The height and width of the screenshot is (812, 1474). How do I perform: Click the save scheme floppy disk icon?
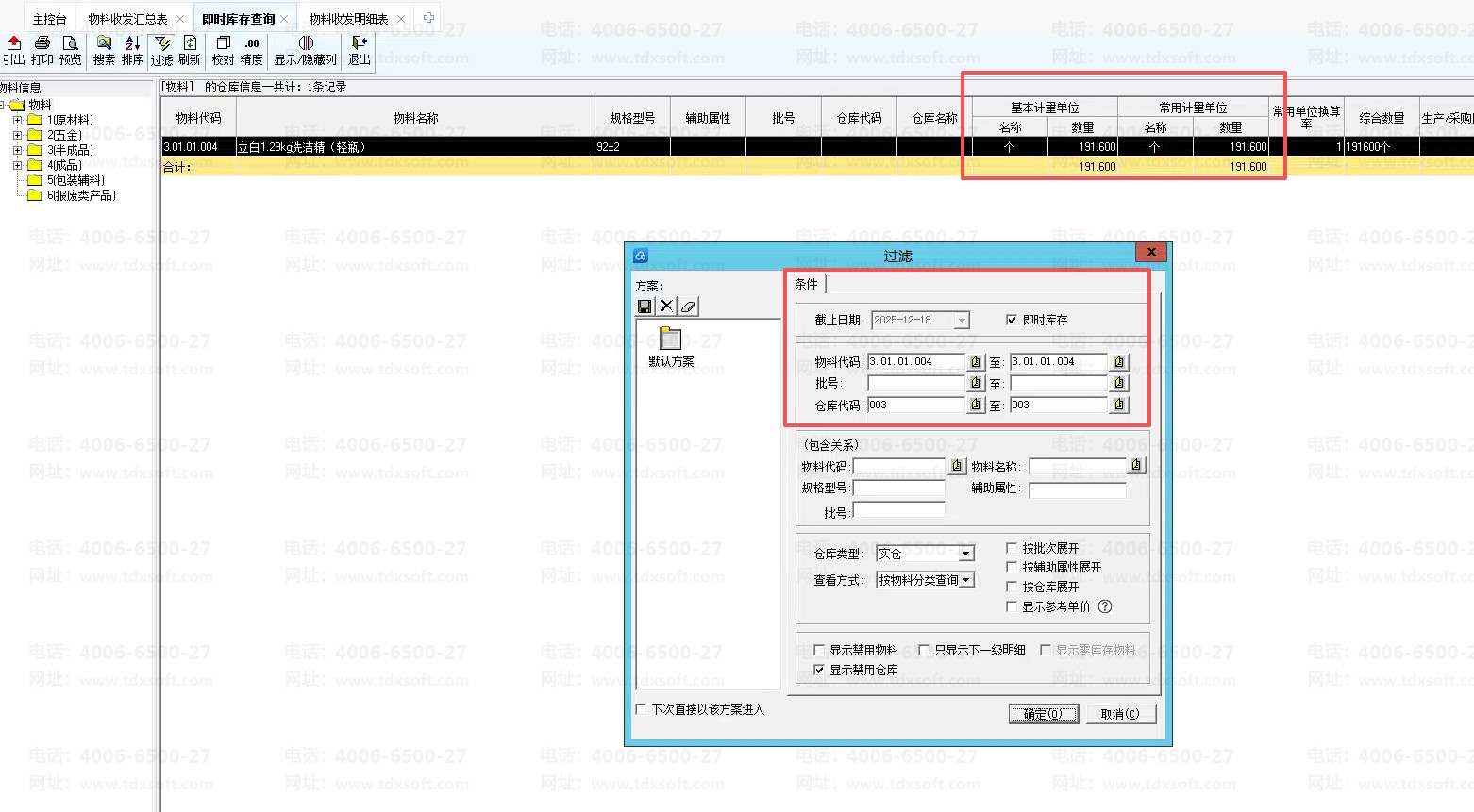point(645,307)
